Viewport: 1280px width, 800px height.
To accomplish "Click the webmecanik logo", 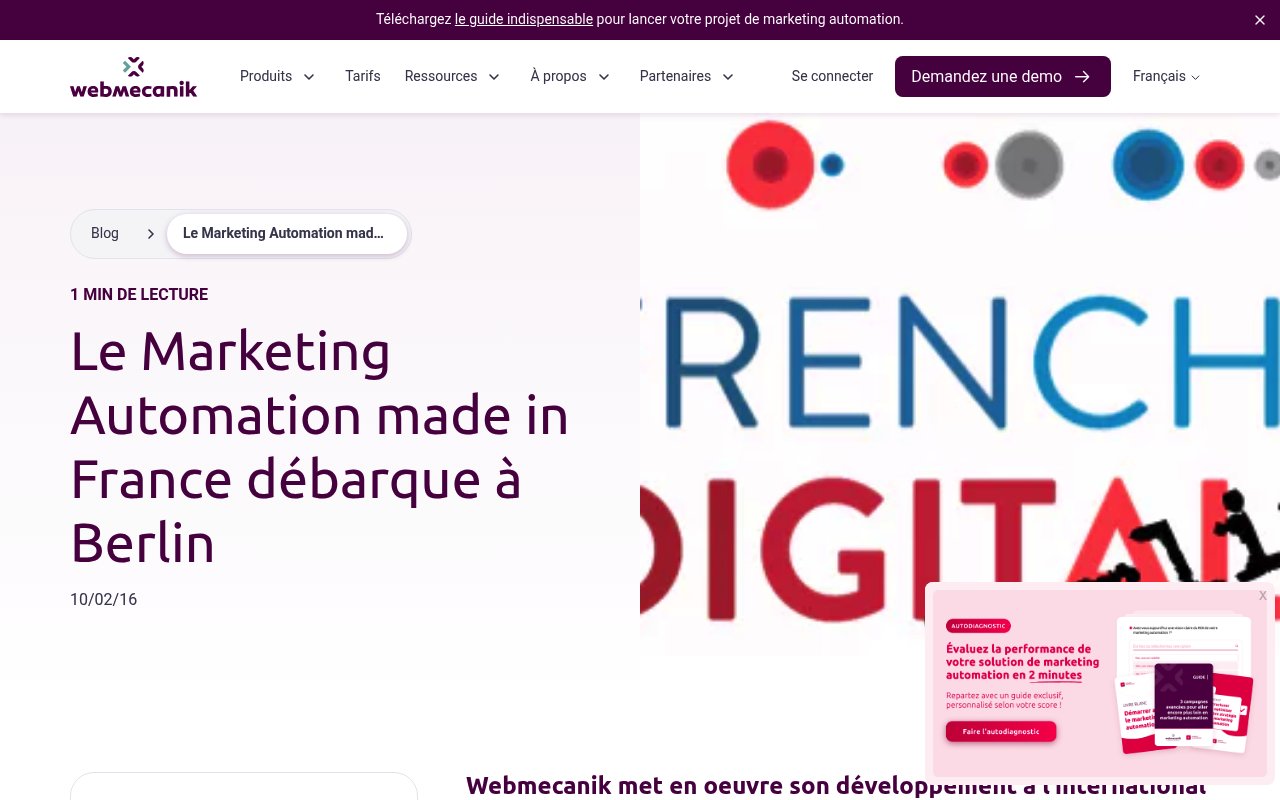I will [133, 77].
